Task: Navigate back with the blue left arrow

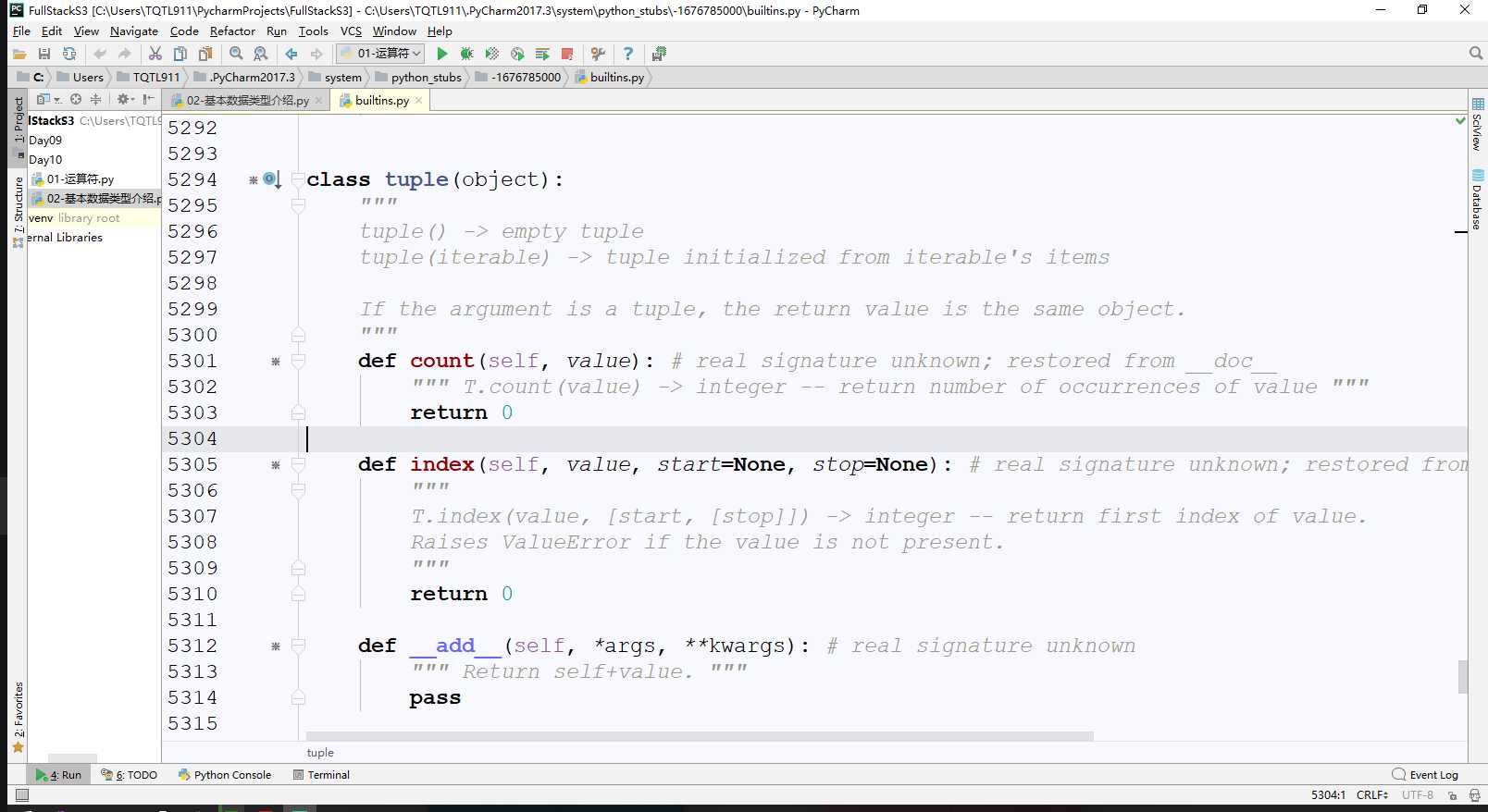Action: coord(291,54)
